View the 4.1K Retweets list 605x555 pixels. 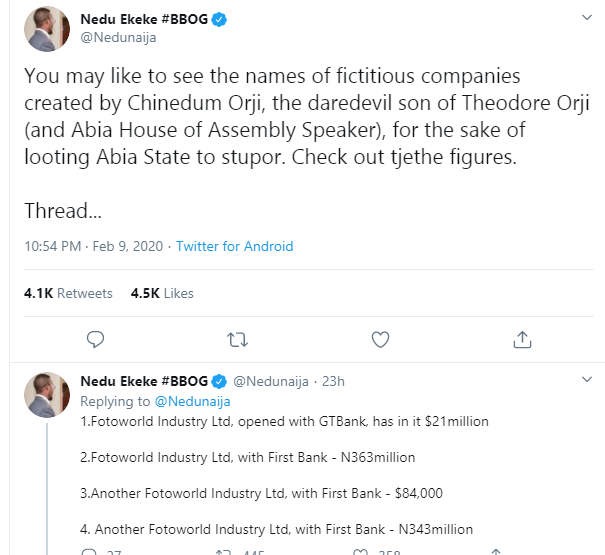(x=68, y=293)
